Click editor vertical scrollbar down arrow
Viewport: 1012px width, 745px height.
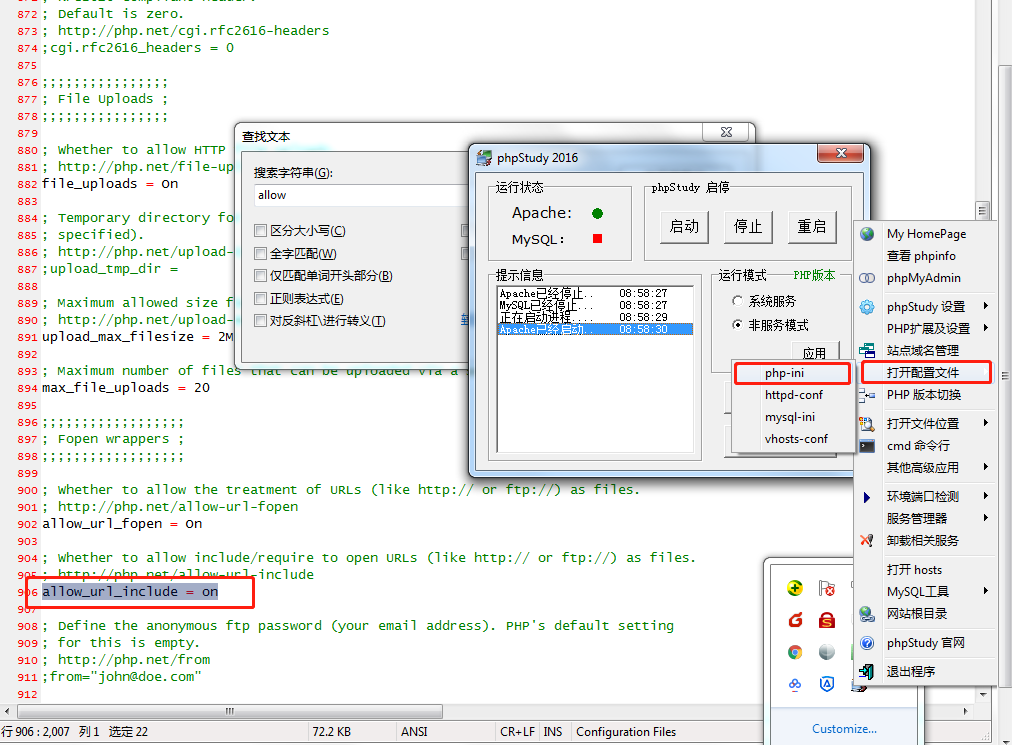click(982, 695)
